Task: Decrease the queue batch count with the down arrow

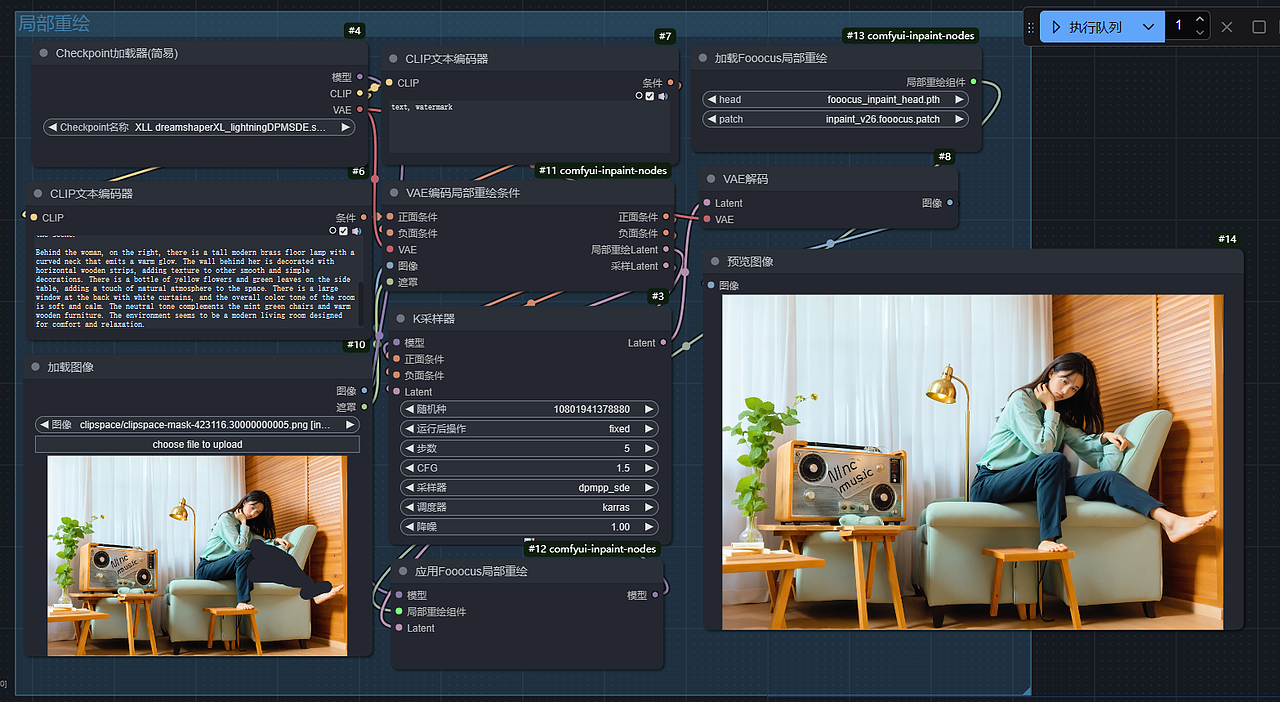Action: 1200,34
